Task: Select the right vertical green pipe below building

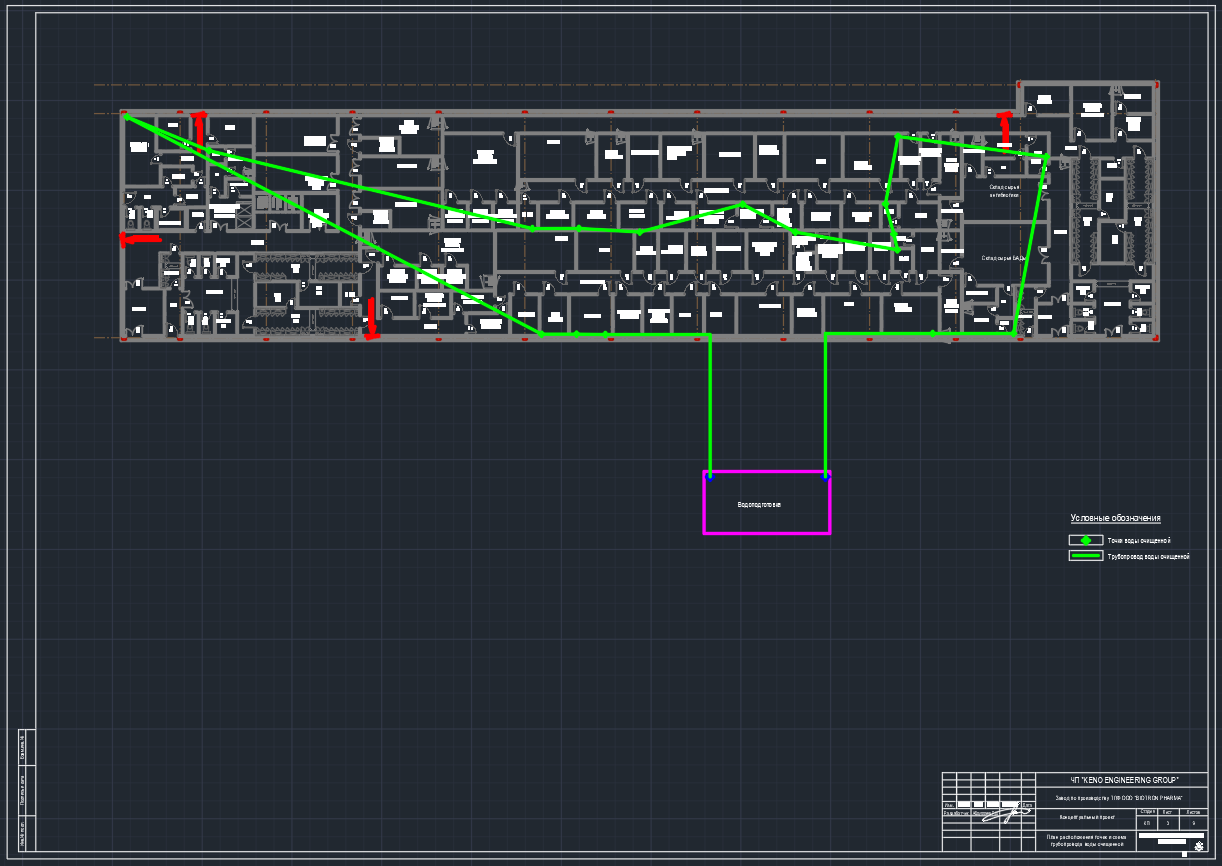Action: (x=825, y=405)
